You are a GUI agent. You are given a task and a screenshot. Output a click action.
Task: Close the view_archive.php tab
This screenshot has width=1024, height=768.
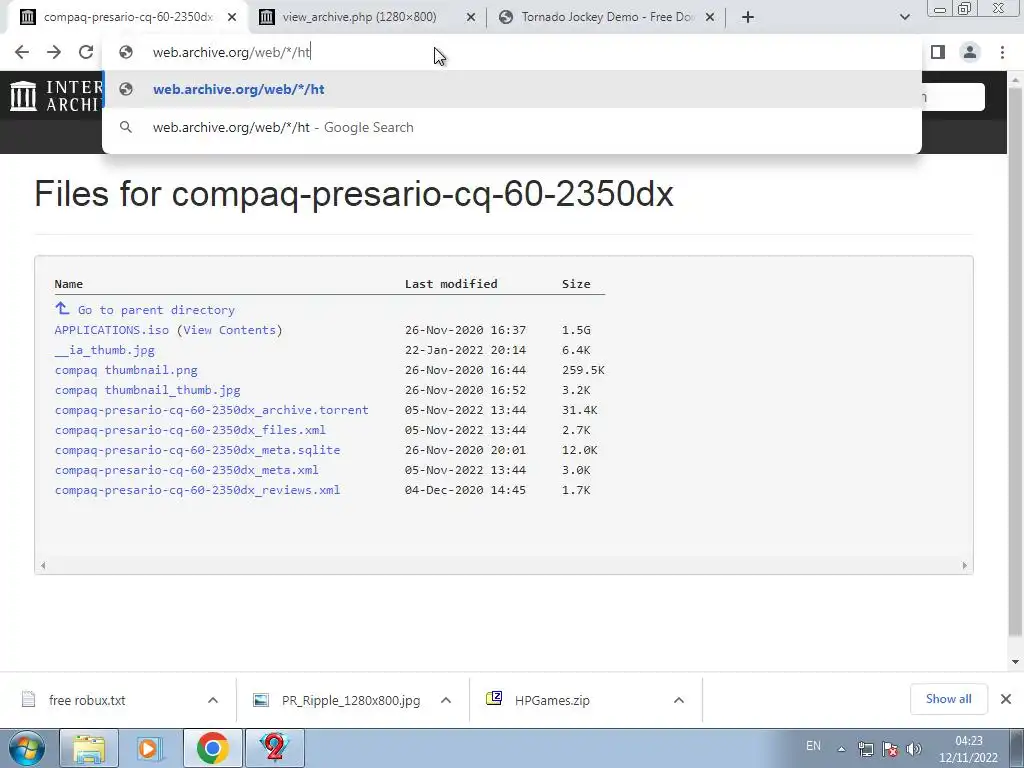click(x=470, y=17)
